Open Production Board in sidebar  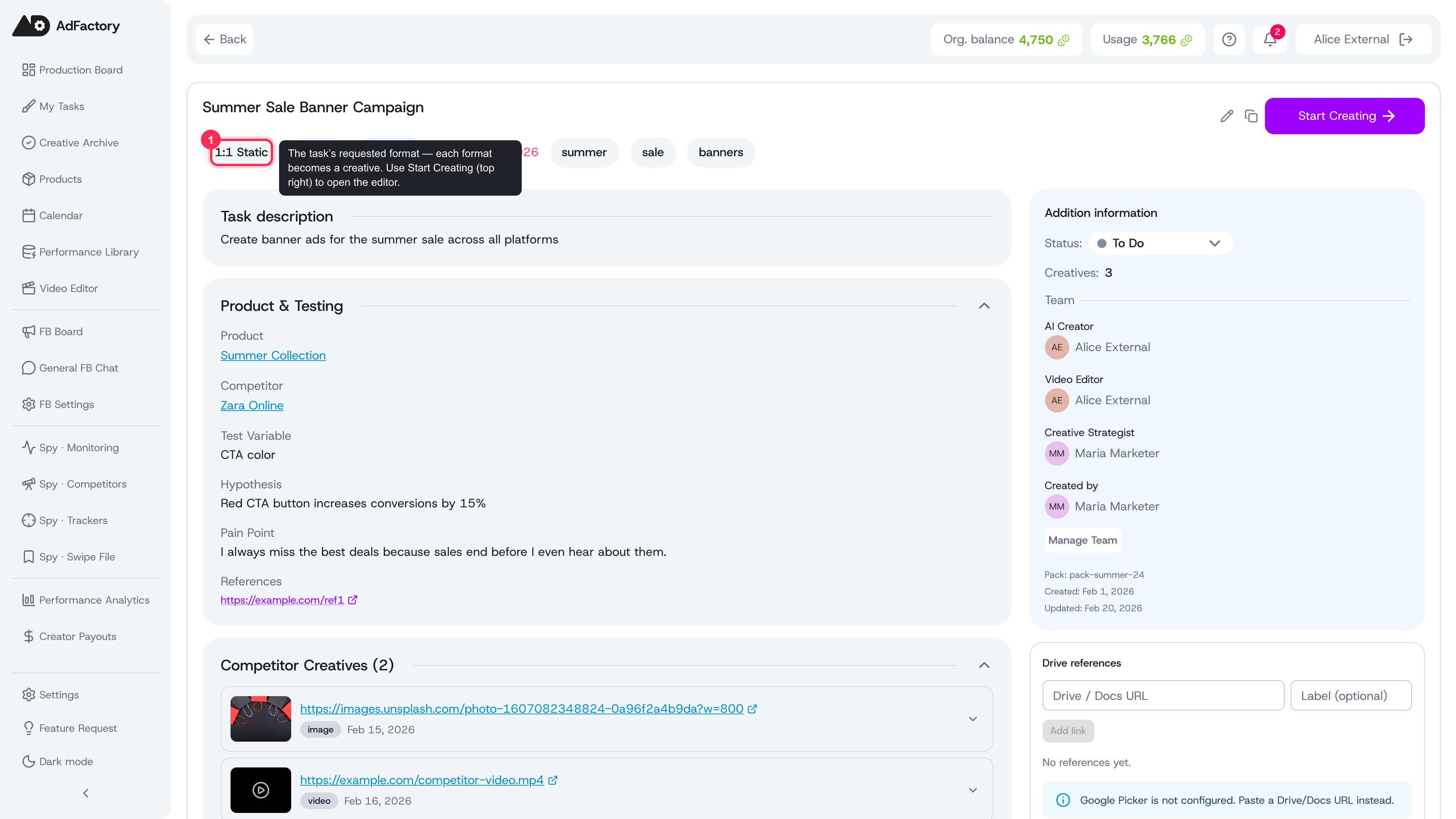pos(72,69)
